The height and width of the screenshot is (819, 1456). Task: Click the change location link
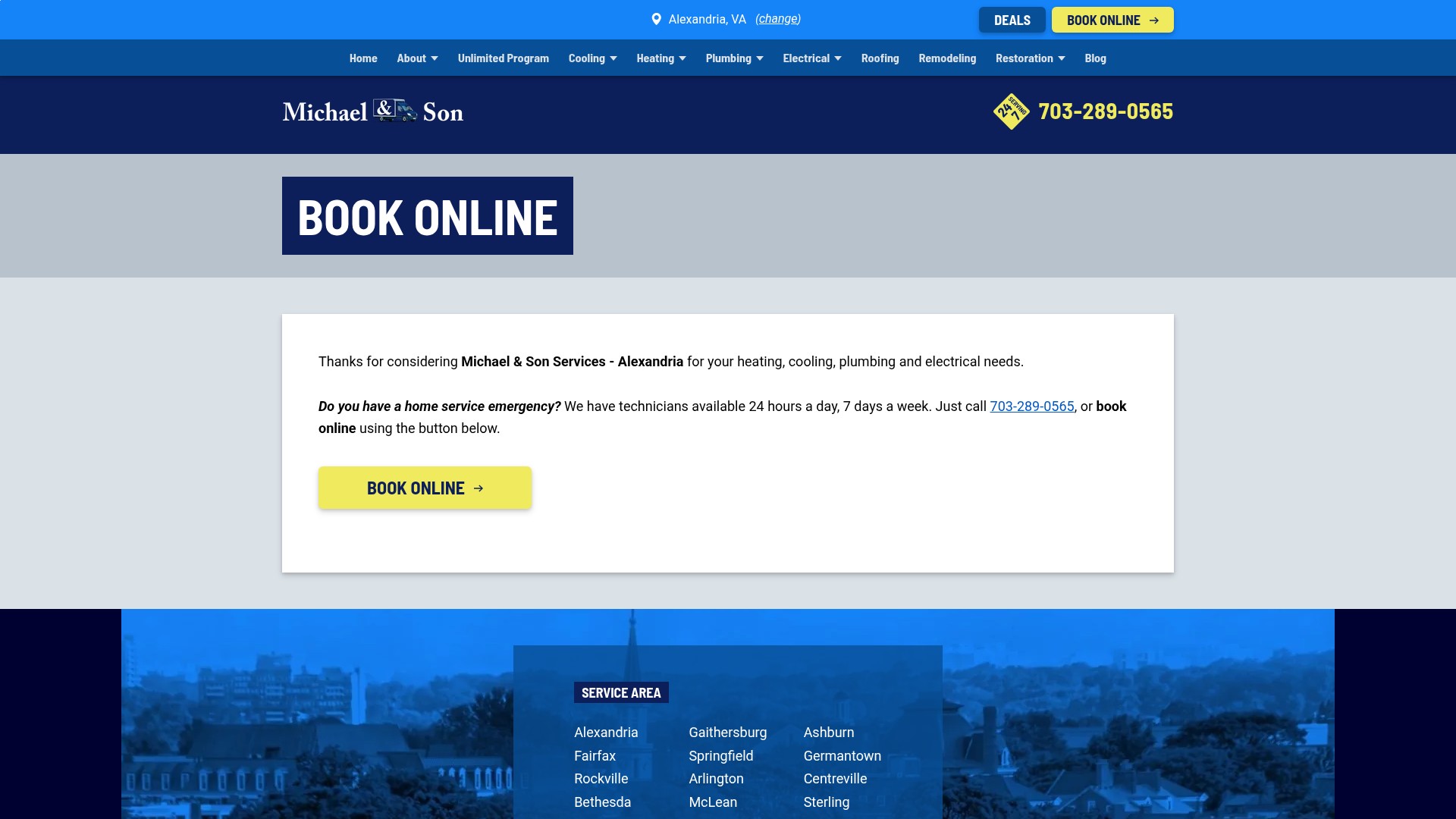coord(778,19)
